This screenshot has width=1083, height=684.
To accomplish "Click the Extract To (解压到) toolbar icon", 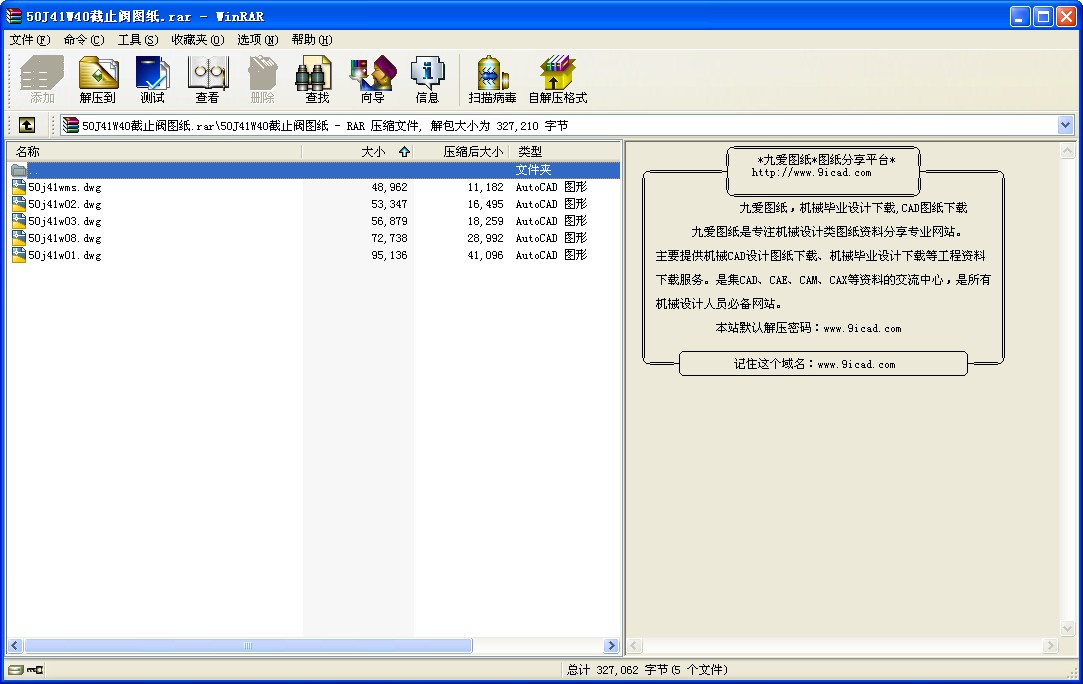I will coord(98,80).
